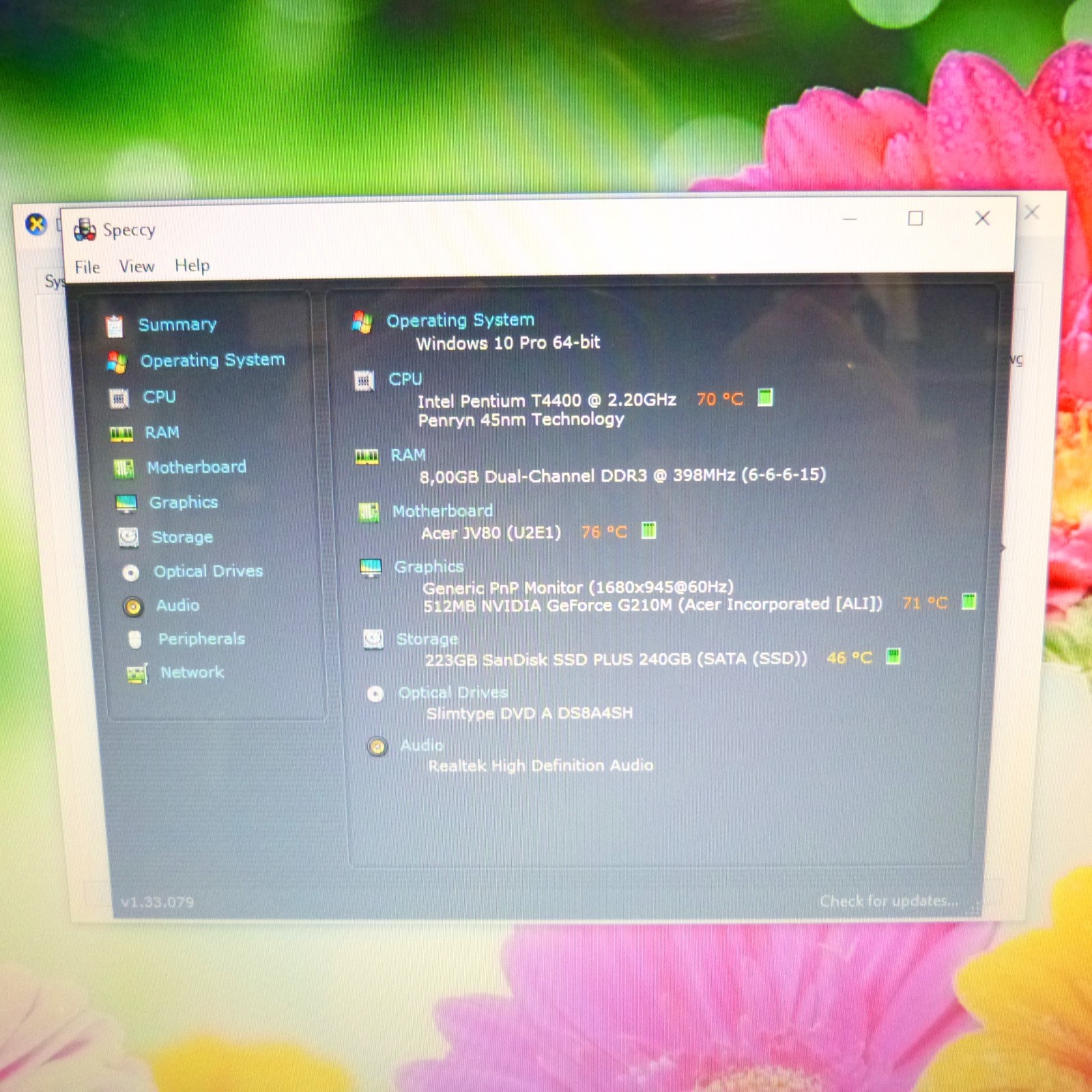Click the Summary clipboard icon in sidebar
The image size is (1092, 1092).
click(x=115, y=326)
